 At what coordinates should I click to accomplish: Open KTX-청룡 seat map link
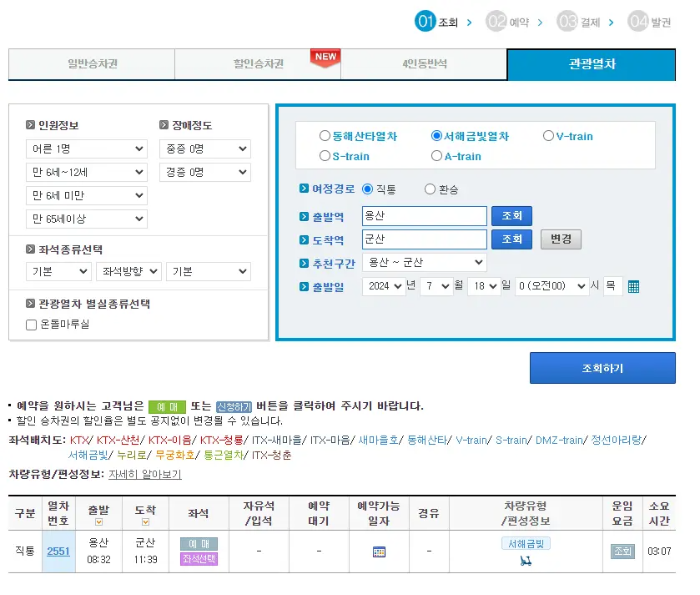(x=221, y=440)
